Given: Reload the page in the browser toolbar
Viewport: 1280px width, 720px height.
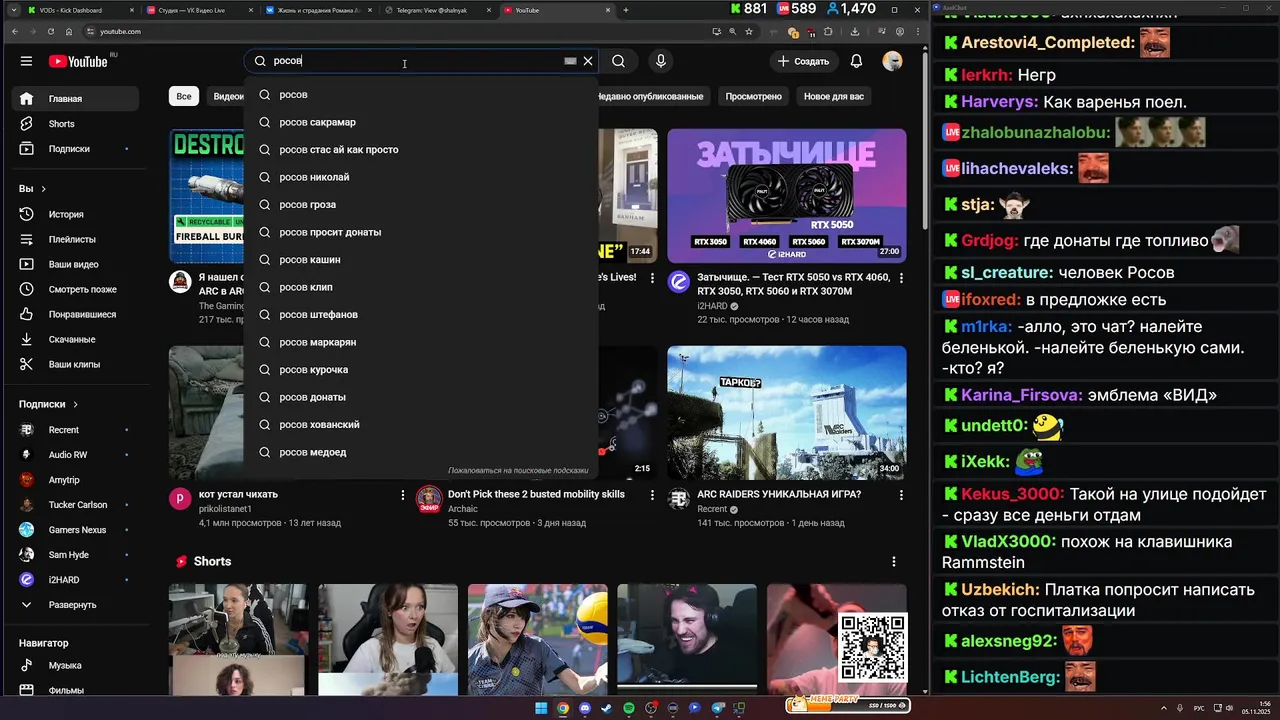Looking at the screenshot, I should tap(51, 31).
